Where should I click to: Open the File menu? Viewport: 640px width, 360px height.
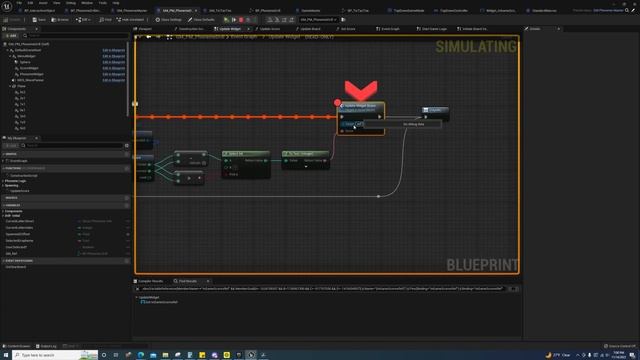(19, 3)
